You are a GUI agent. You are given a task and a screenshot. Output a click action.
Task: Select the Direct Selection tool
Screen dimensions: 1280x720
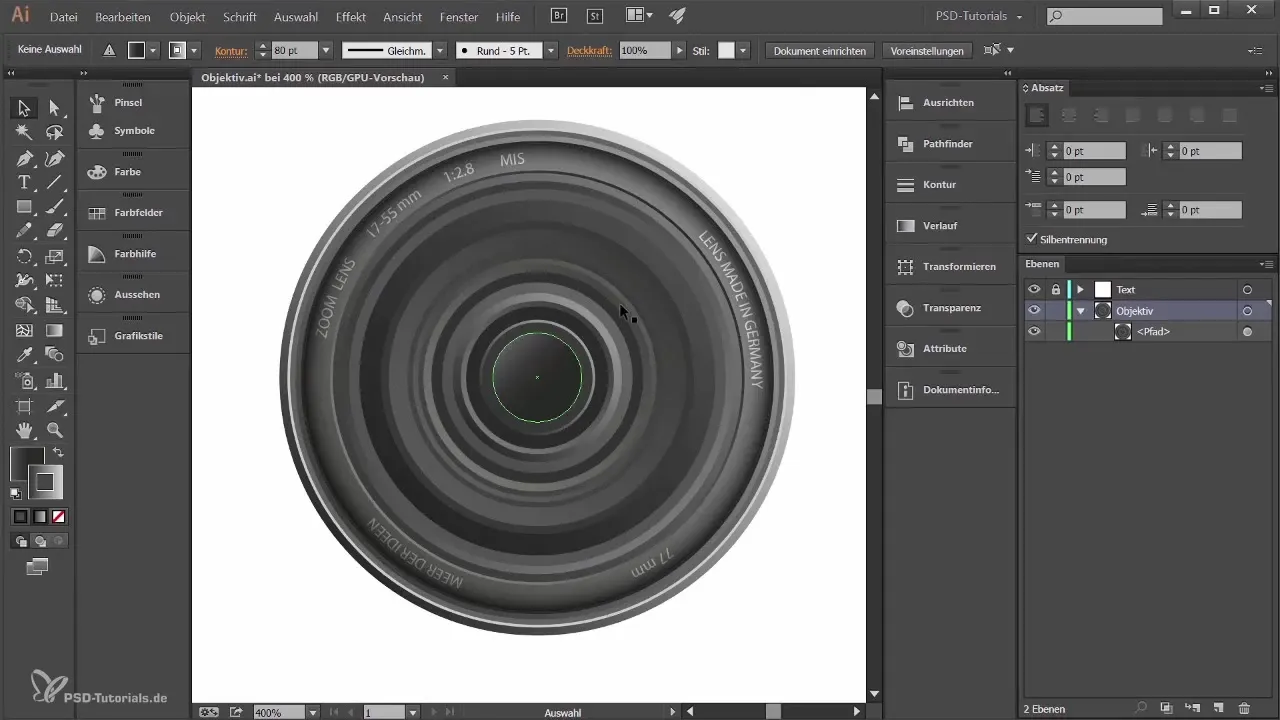tap(54, 107)
